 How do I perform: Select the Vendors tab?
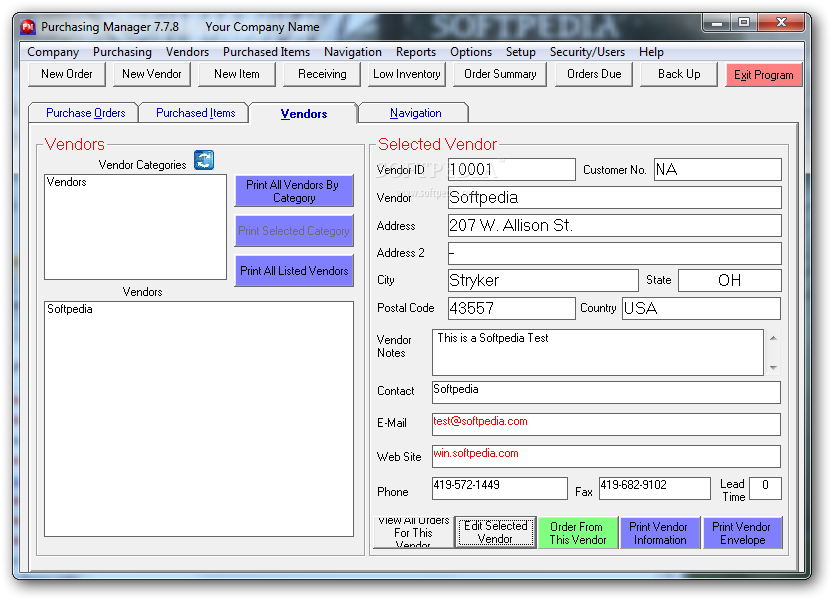304,114
